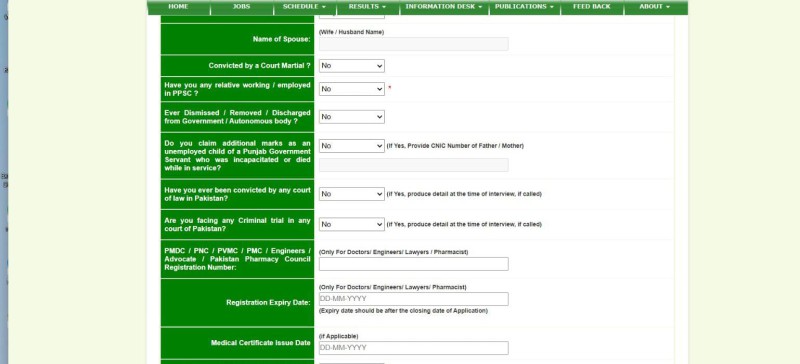Expand the RESULTS navigation menu
Image resolution: width=800 pixels, height=364 pixels.
pyautogui.click(x=367, y=7)
